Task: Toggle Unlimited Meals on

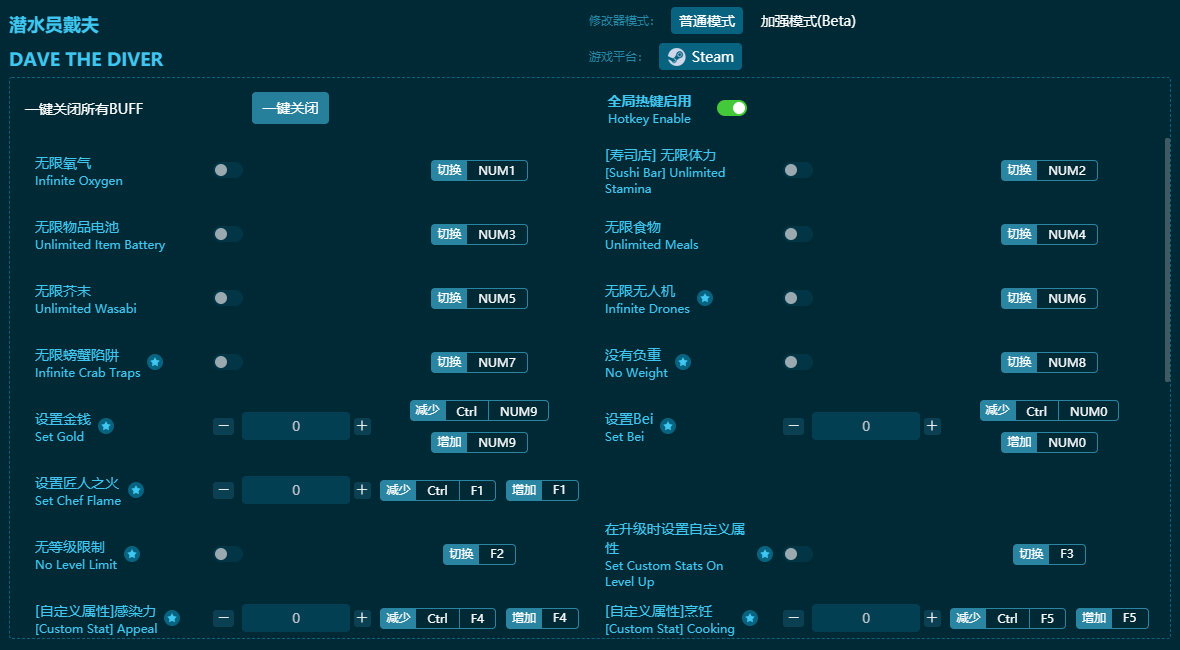Action: pos(797,234)
